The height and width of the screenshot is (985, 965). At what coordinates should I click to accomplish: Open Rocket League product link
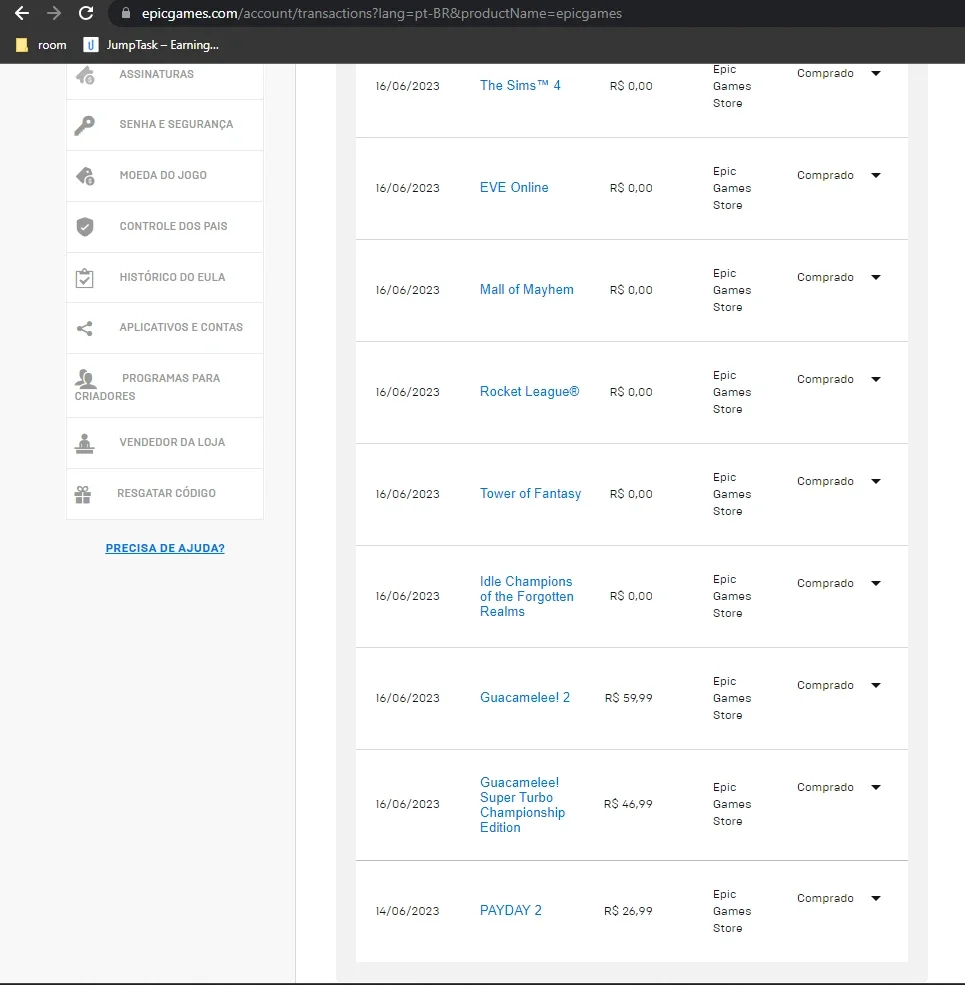tap(530, 391)
